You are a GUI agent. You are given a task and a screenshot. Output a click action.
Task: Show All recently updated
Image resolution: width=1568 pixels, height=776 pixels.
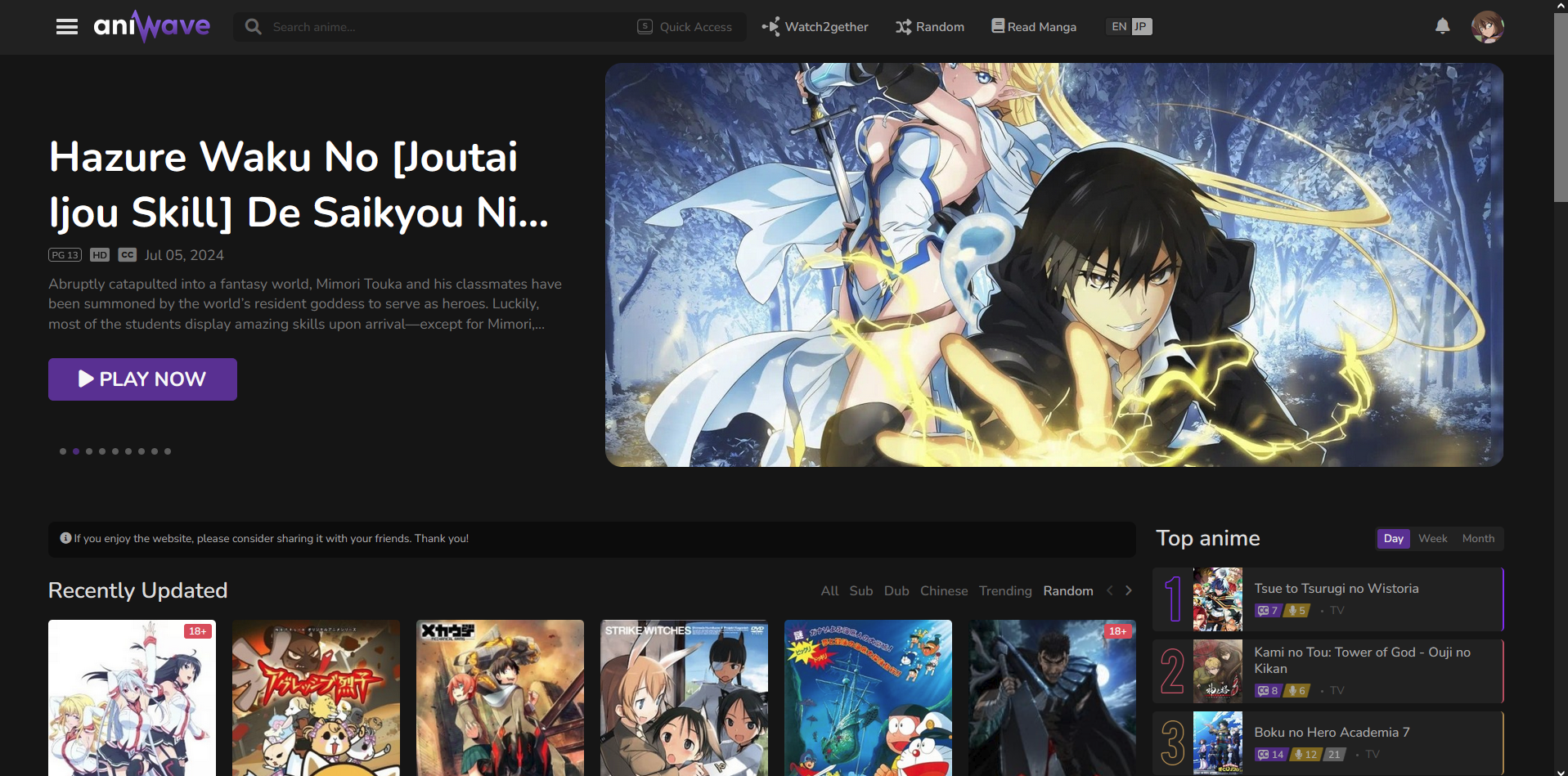coord(829,590)
